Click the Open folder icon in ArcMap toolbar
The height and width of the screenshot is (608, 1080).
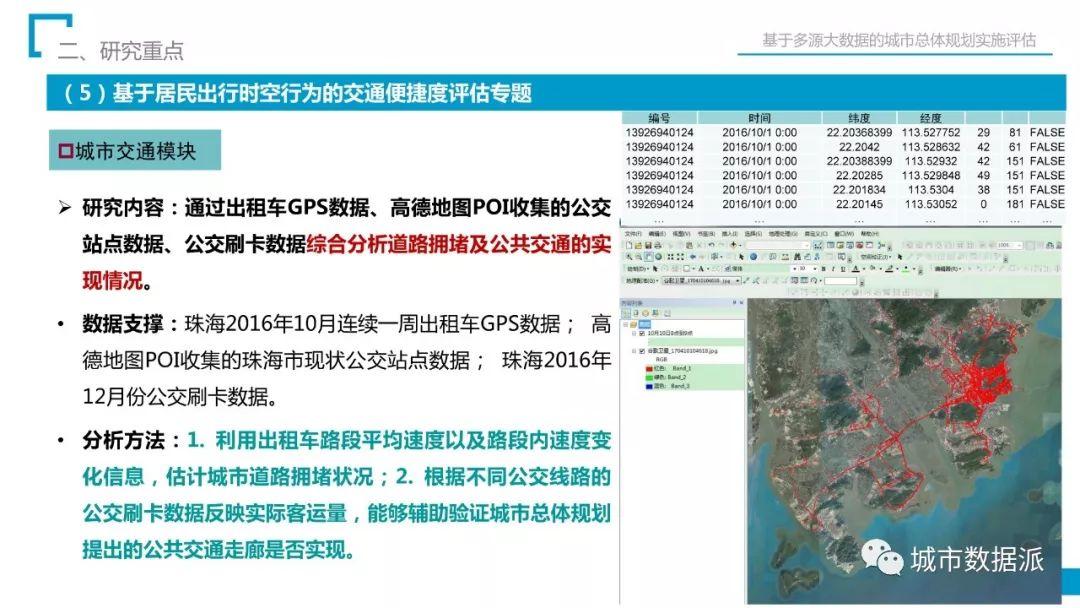pyautogui.click(x=638, y=246)
